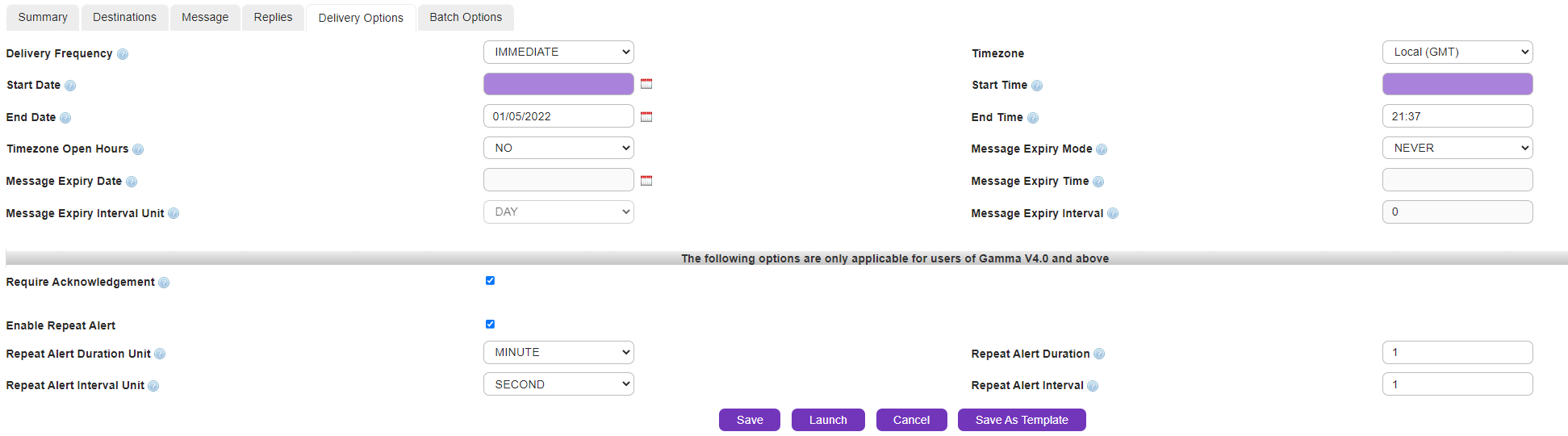Click the Require Acknowledgement help icon
The width and height of the screenshot is (1568, 436).
[164, 283]
